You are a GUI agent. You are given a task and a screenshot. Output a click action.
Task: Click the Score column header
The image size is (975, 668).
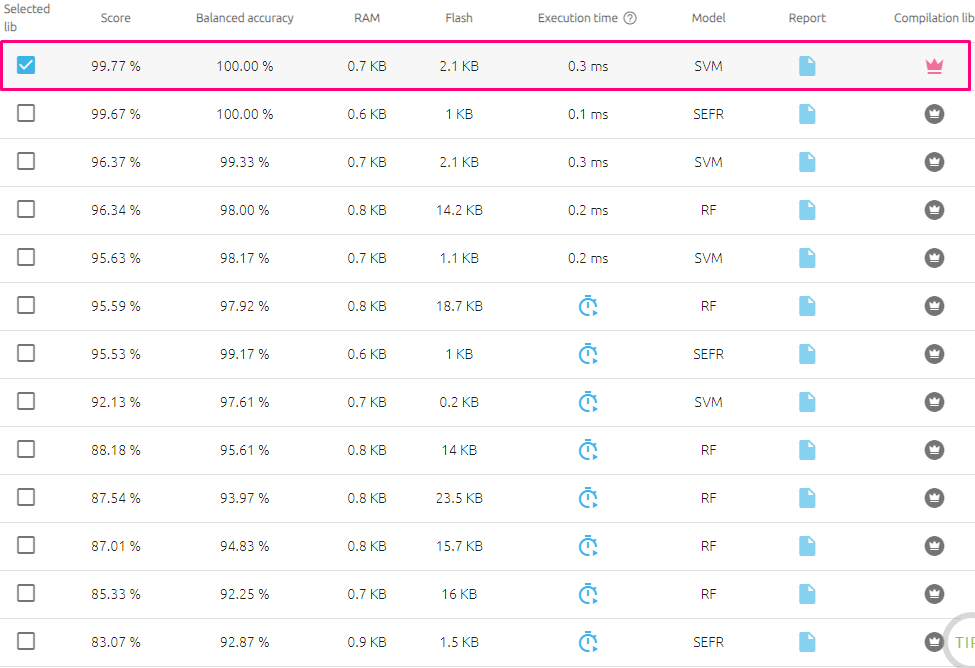pos(116,18)
